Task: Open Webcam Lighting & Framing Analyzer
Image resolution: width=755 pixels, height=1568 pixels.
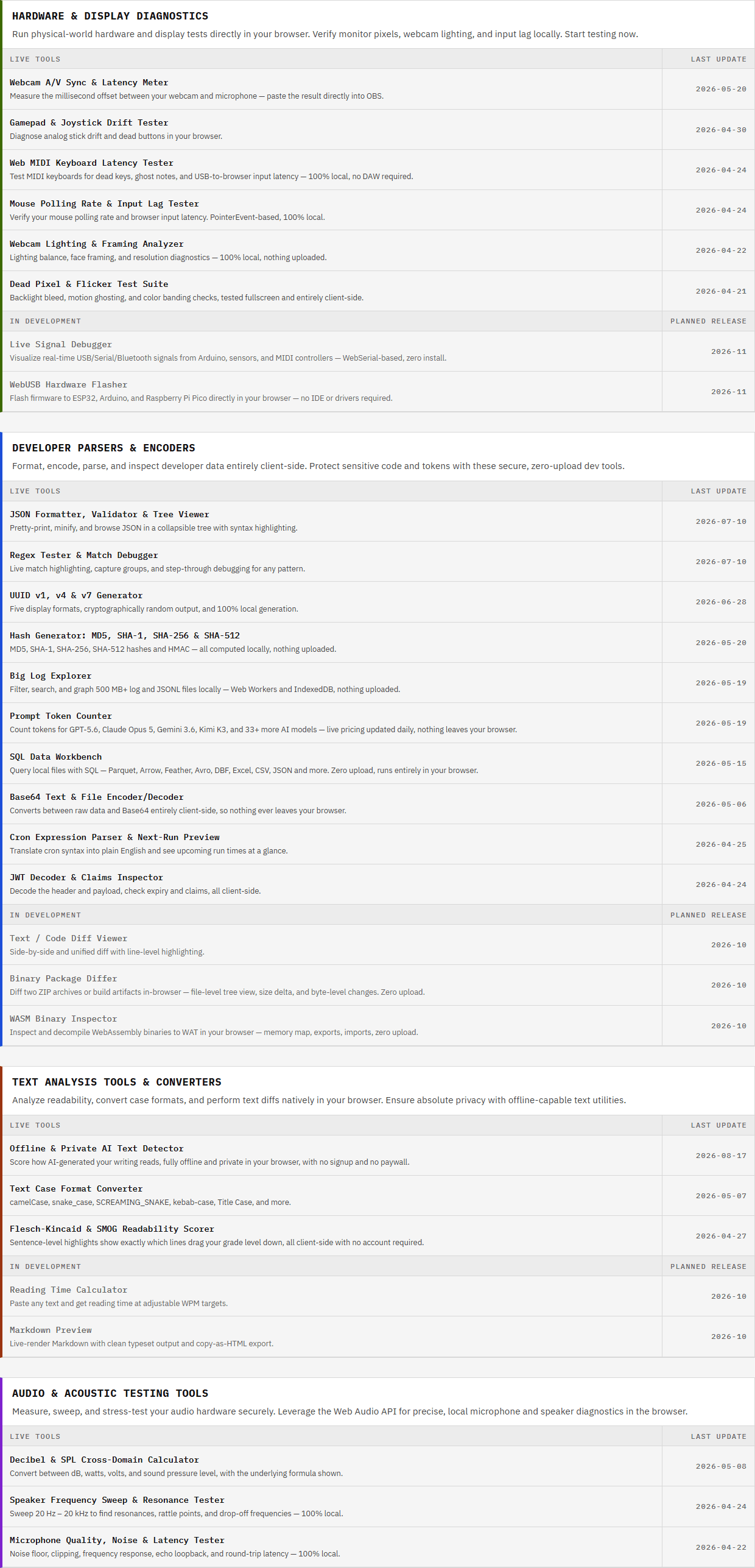Action: click(96, 244)
